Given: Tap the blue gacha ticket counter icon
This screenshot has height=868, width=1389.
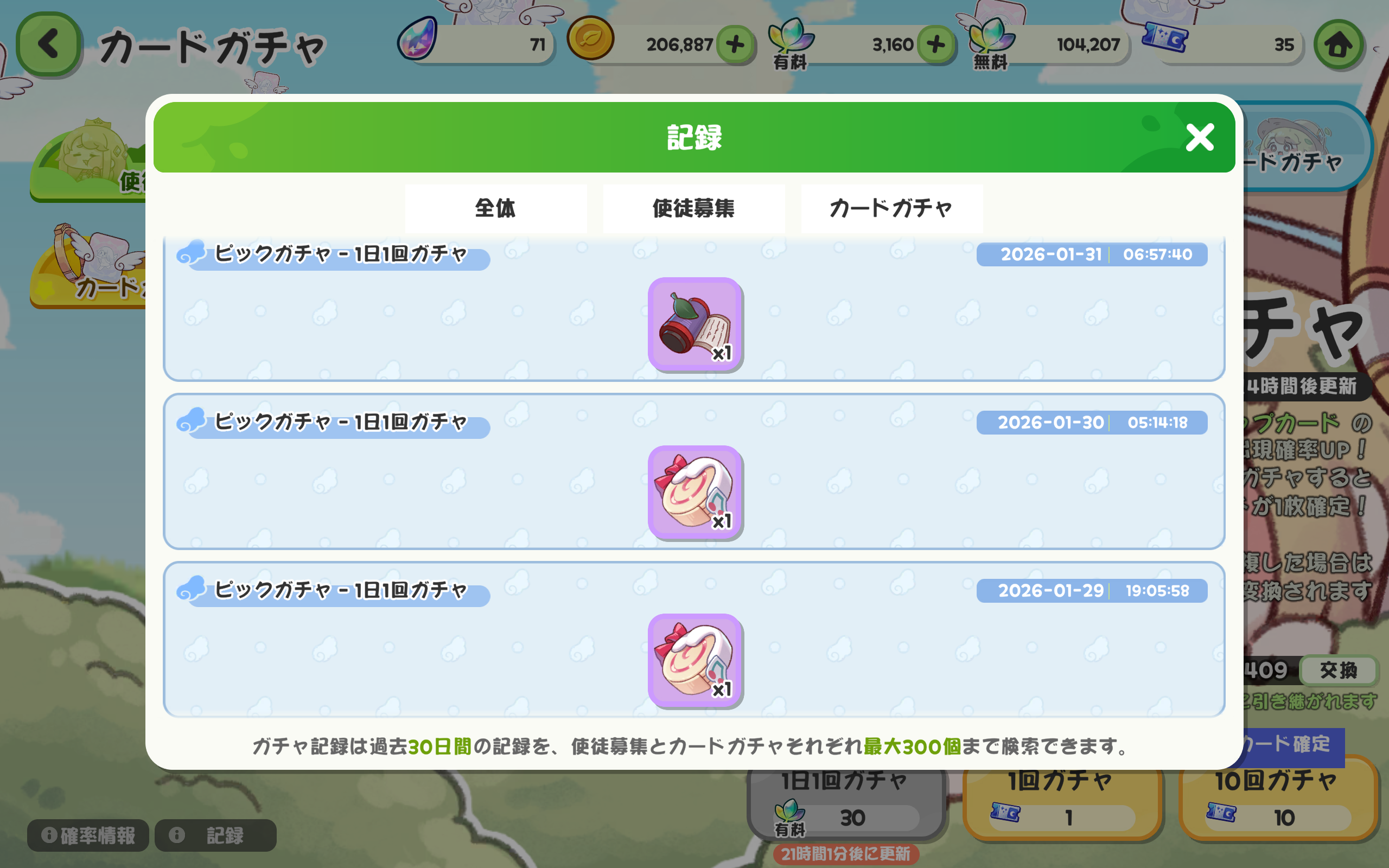Looking at the screenshot, I should coord(1165,38).
